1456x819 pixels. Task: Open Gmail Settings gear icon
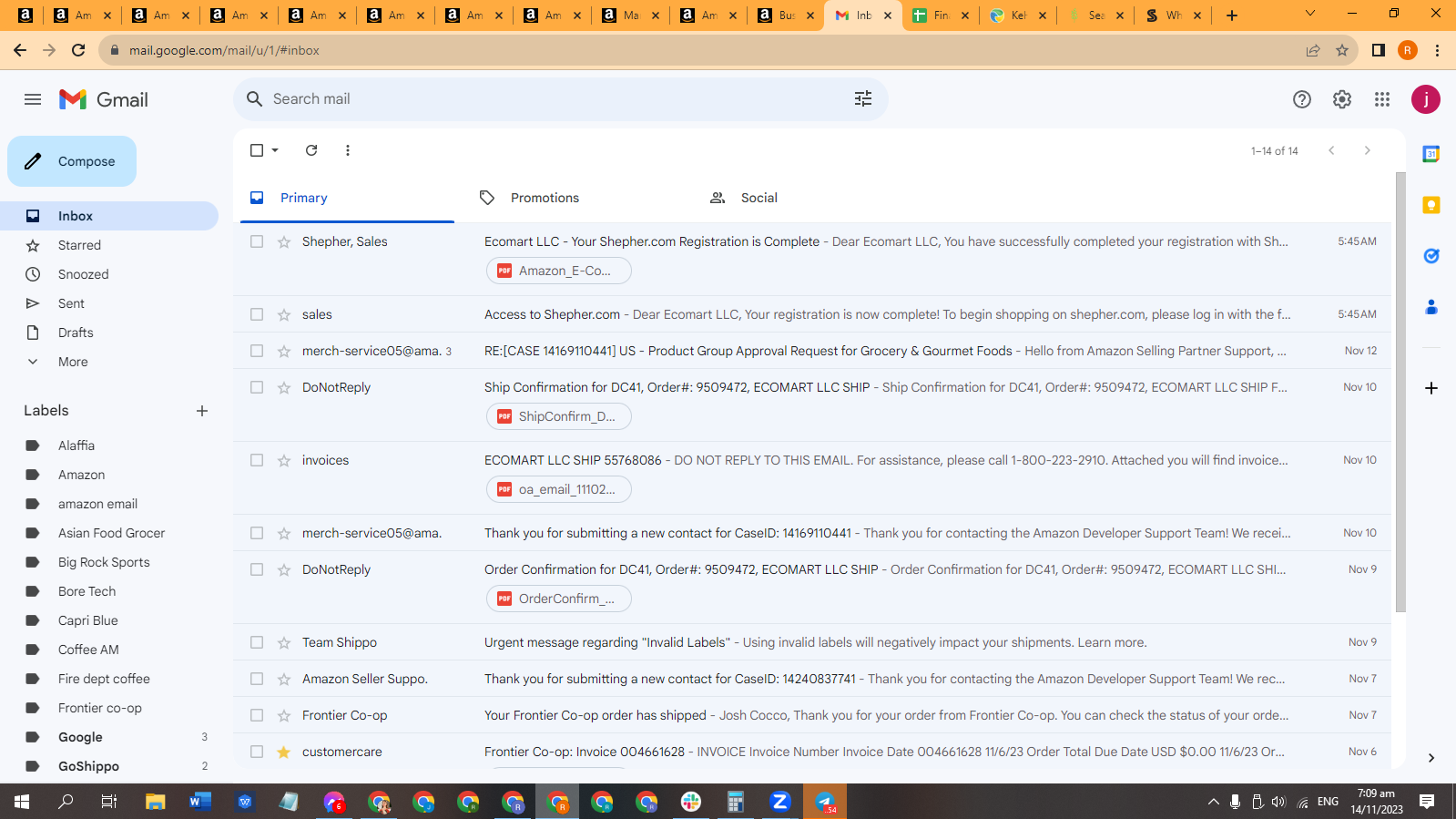(1342, 99)
